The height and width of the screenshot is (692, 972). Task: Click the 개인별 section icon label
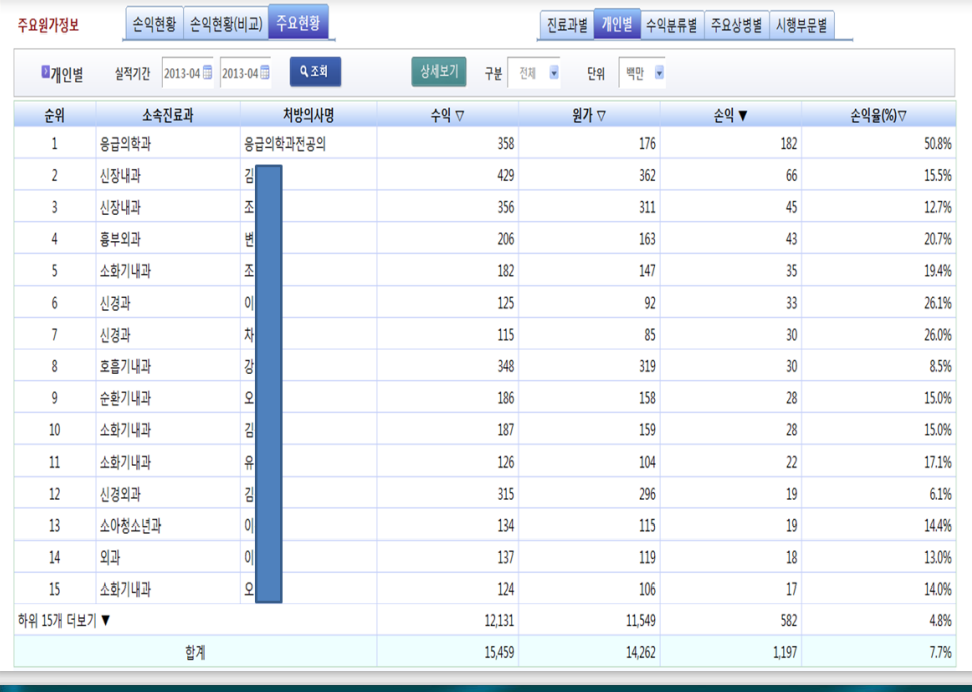pos(63,74)
